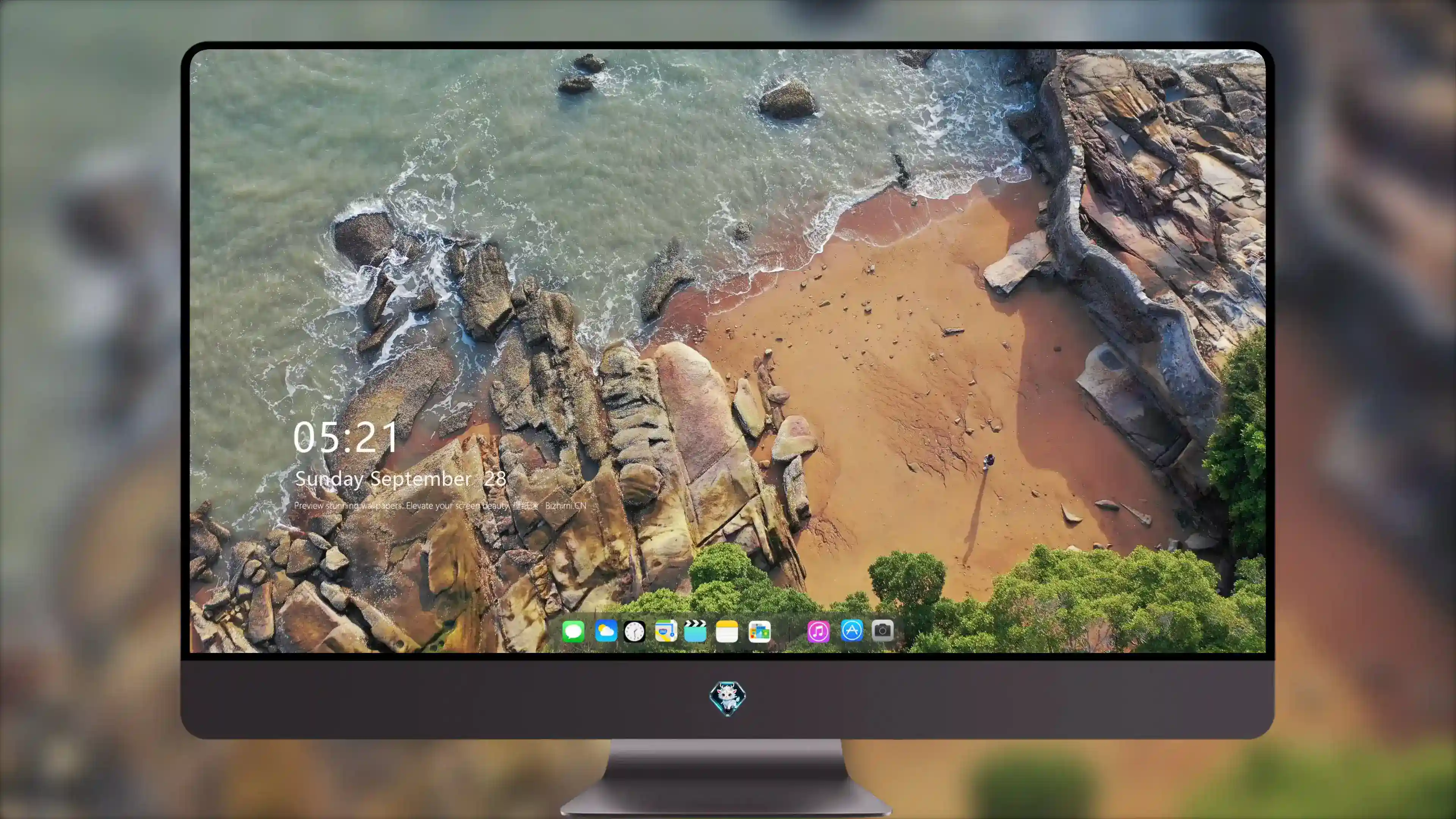This screenshot has height=819, width=1456.
Task: Click the 05:21 clock display
Action: click(x=345, y=437)
